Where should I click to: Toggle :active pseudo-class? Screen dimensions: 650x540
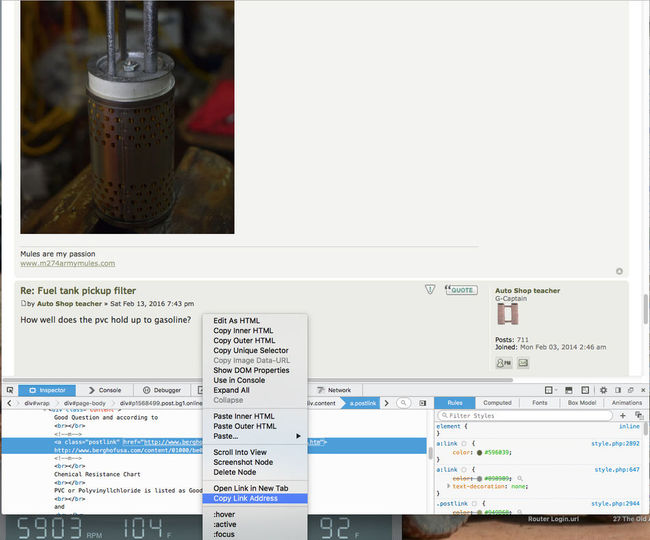point(255,525)
